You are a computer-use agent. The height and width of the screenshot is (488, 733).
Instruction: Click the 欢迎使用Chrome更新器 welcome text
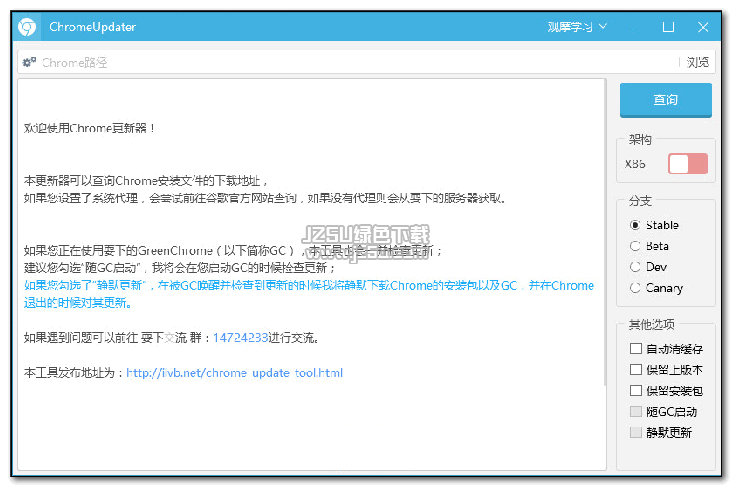89,128
